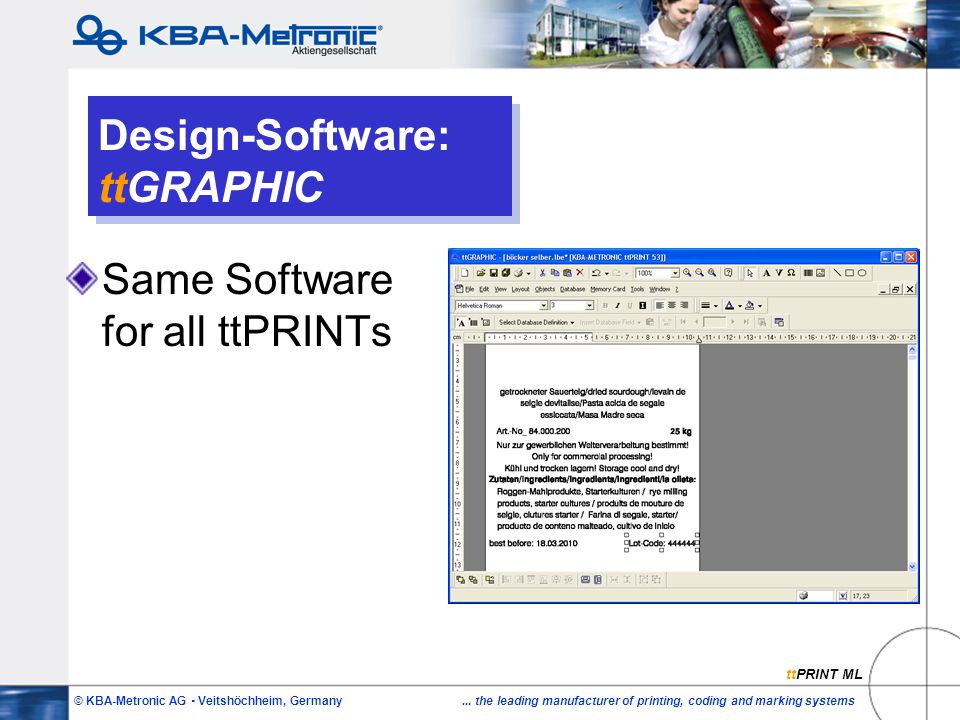Click the send to back icon
Screen dimensions: 960x720
[x=473, y=580]
